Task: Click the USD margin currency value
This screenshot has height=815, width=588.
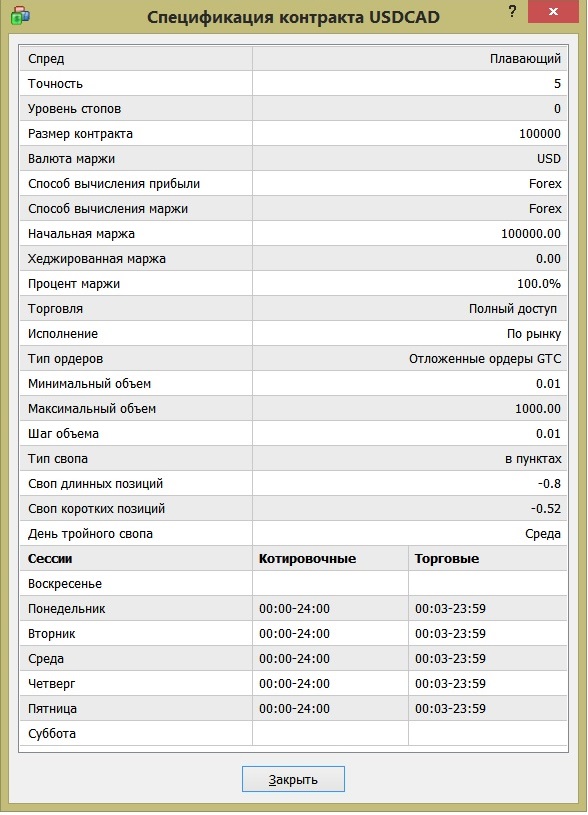Action: click(x=548, y=159)
